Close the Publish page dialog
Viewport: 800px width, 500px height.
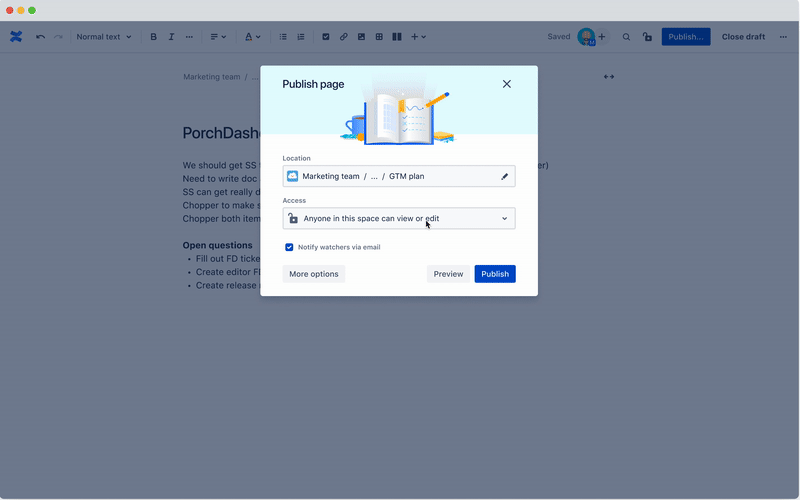pos(507,84)
